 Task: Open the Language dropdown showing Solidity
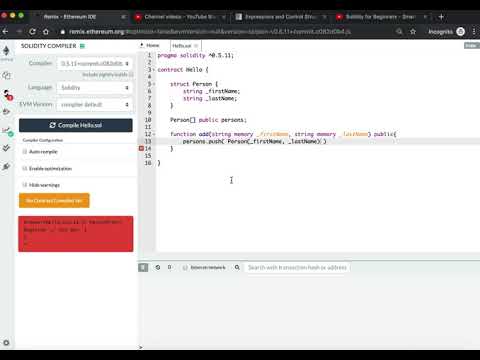point(95,87)
